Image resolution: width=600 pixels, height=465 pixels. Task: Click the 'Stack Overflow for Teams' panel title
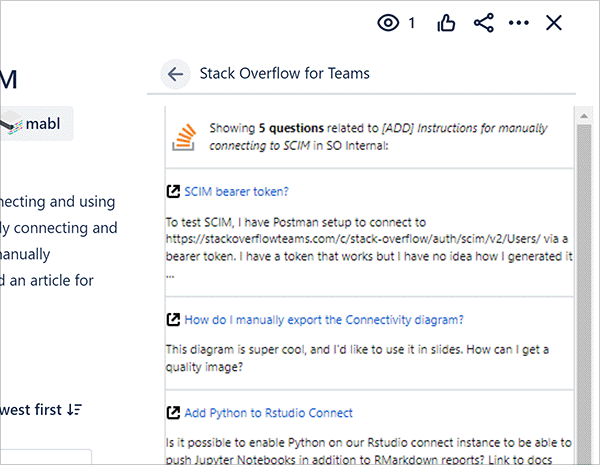point(284,74)
